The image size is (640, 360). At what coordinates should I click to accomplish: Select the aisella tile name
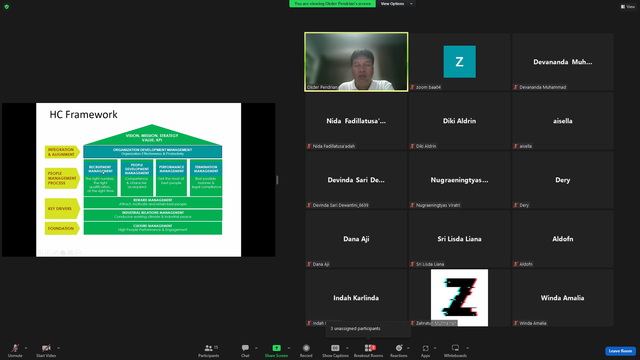562,121
